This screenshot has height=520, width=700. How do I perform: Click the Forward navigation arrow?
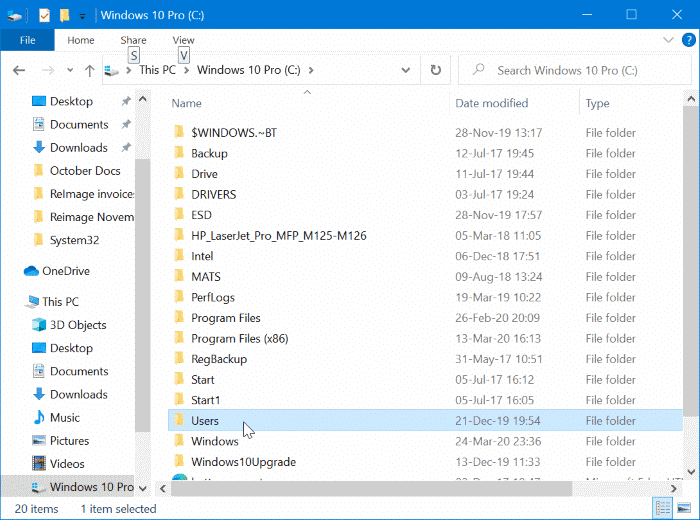48,71
